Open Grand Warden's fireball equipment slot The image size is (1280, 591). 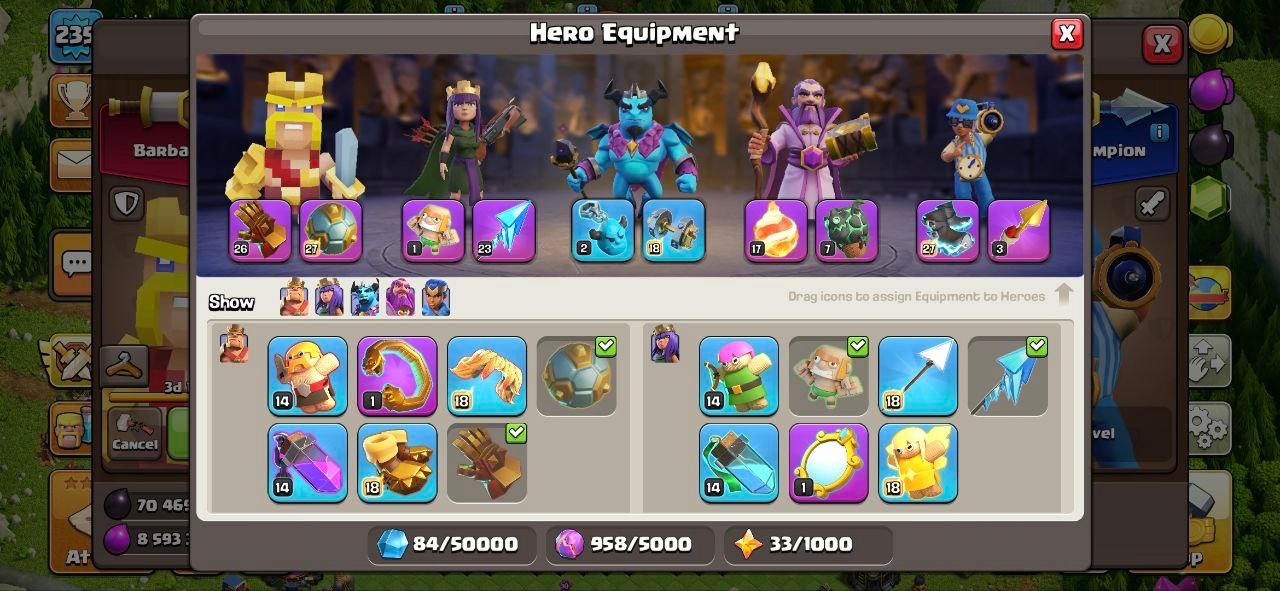(x=776, y=231)
